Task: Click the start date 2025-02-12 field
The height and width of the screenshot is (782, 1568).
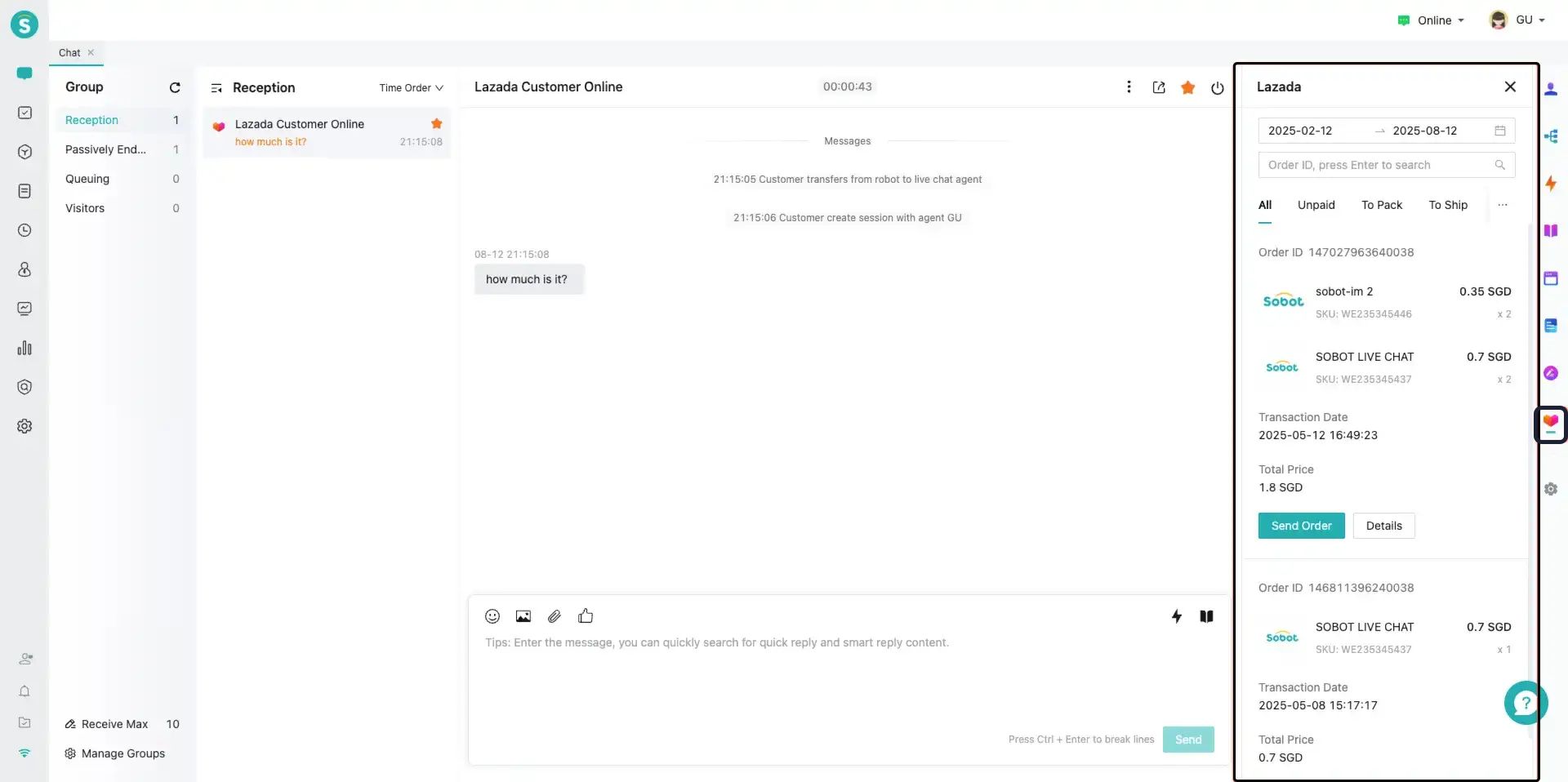Action: (x=1300, y=131)
